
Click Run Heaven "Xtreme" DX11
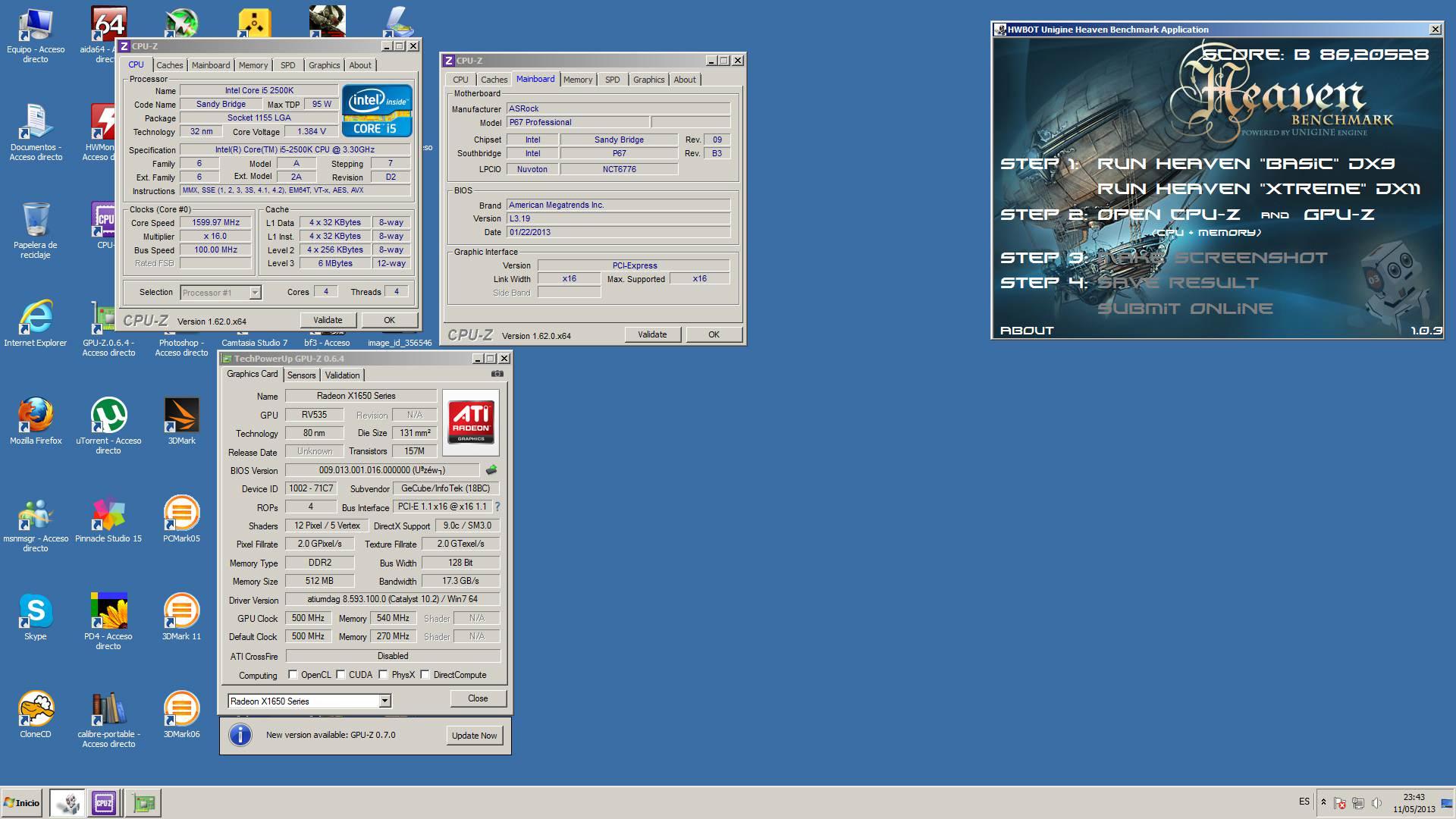(x=1259, y=189)
